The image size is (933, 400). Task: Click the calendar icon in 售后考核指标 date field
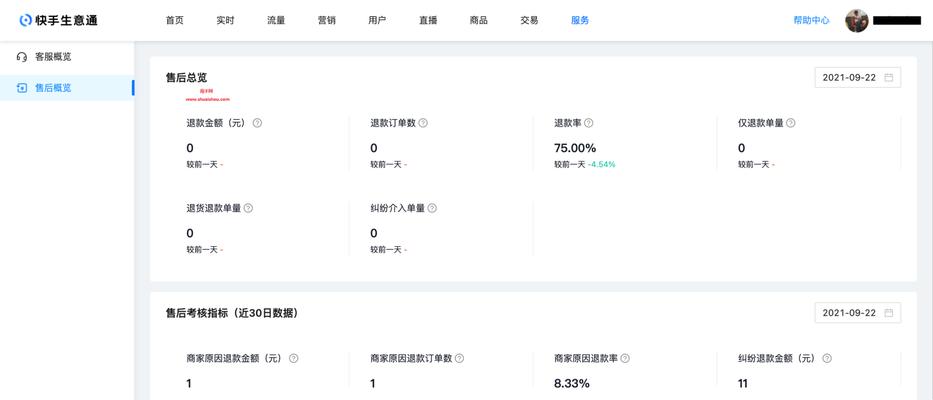pos(889,312)
